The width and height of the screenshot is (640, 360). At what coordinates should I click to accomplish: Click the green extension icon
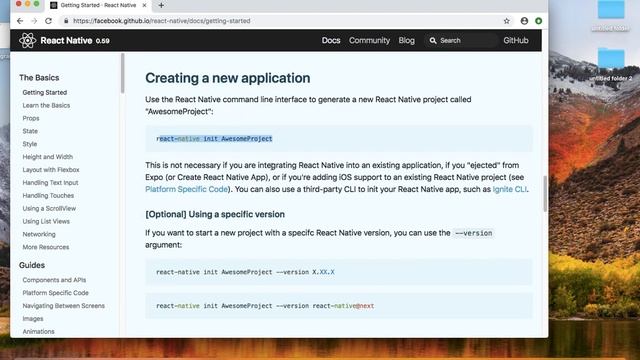point(539,21)
